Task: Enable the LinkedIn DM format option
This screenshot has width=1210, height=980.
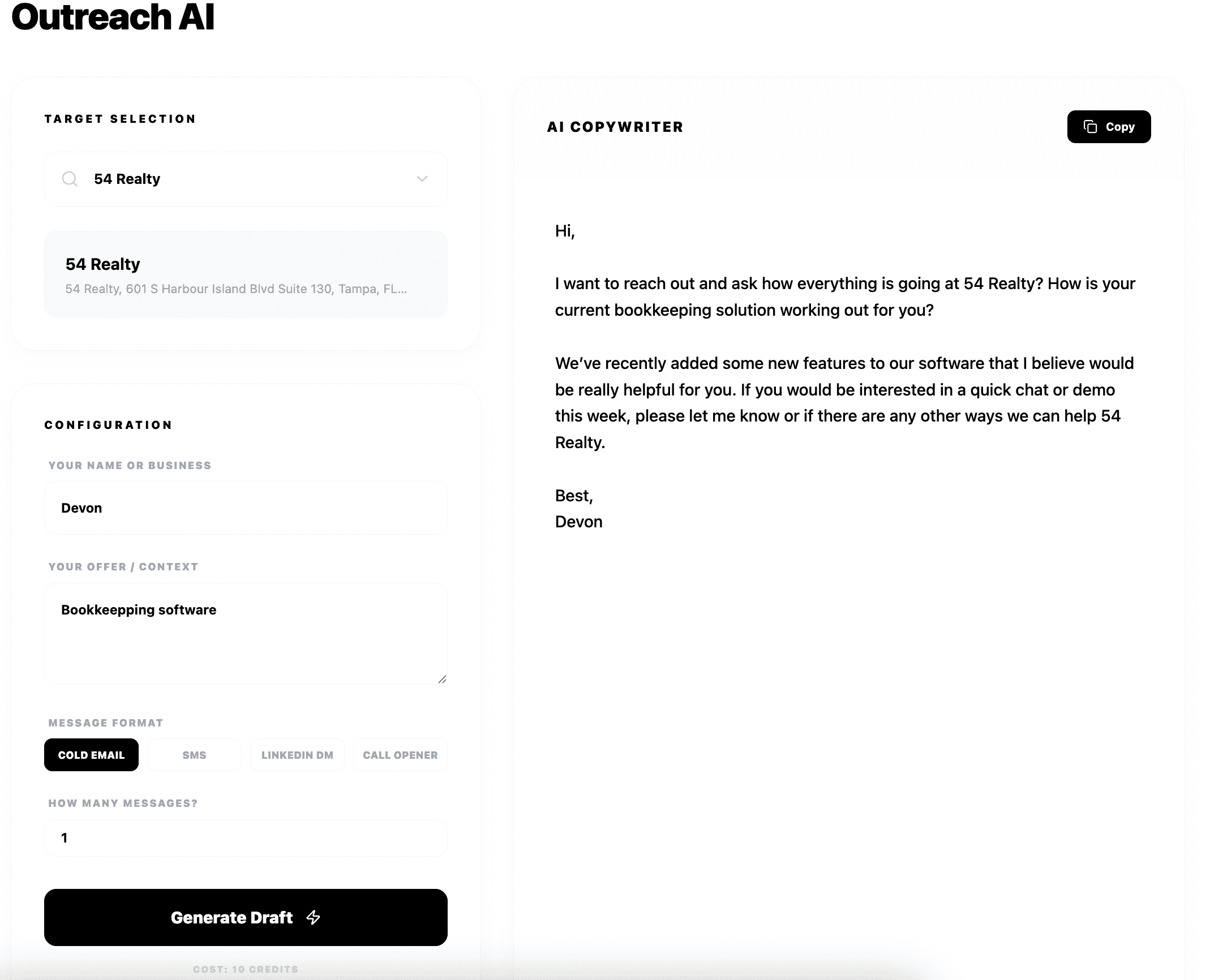Action: 297,754
